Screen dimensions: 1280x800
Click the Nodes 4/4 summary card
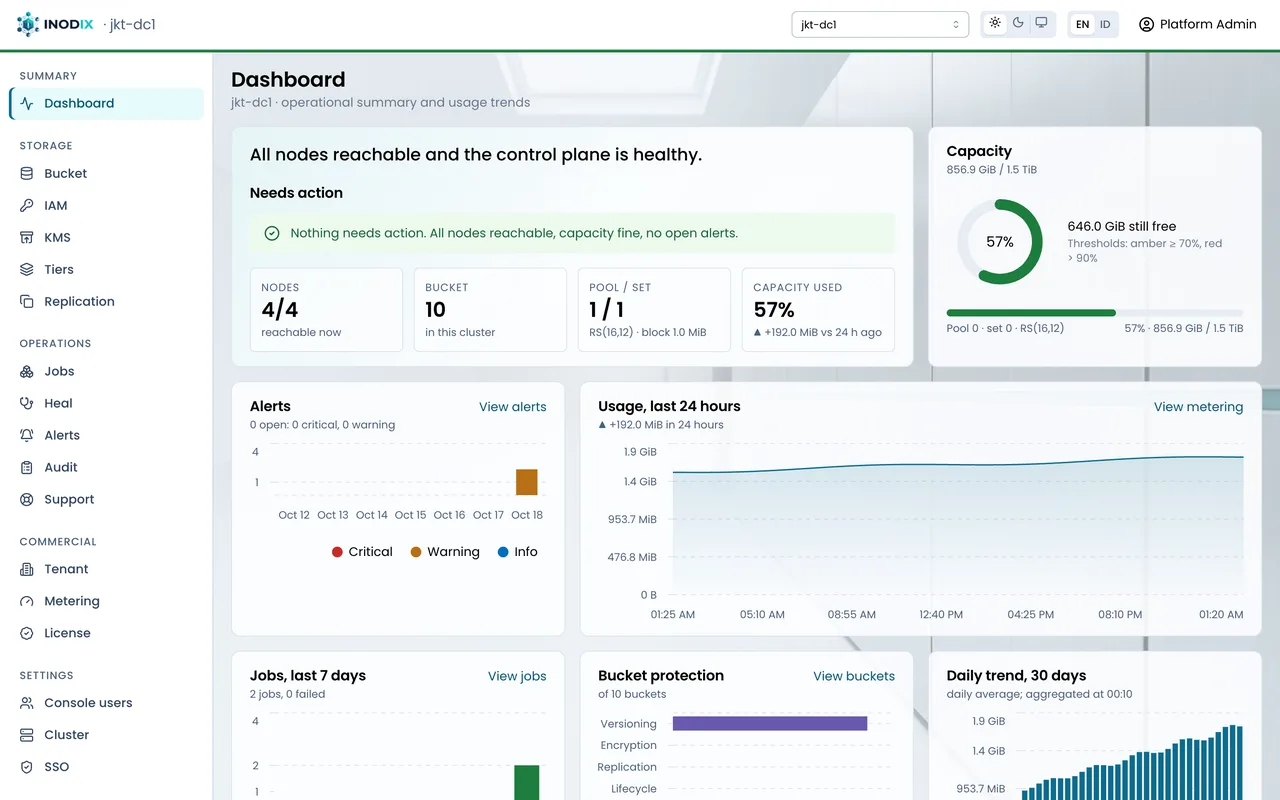point(326,310)
